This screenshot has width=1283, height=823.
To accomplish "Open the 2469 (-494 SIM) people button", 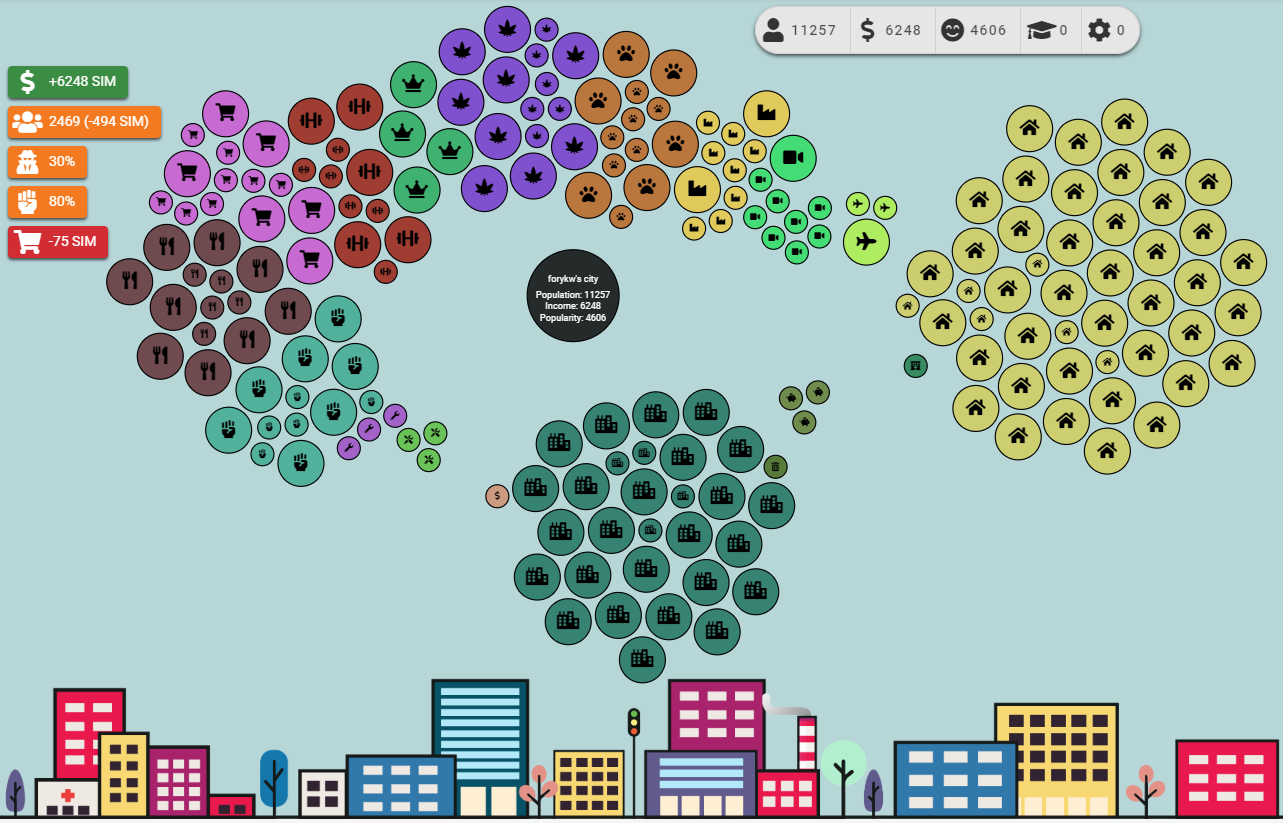I will click(x=84, y=122).
